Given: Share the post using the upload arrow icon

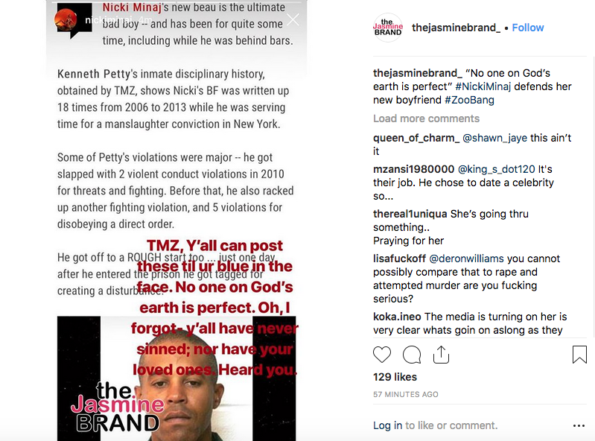Looking at the screenshot, I should coord(441,355).
